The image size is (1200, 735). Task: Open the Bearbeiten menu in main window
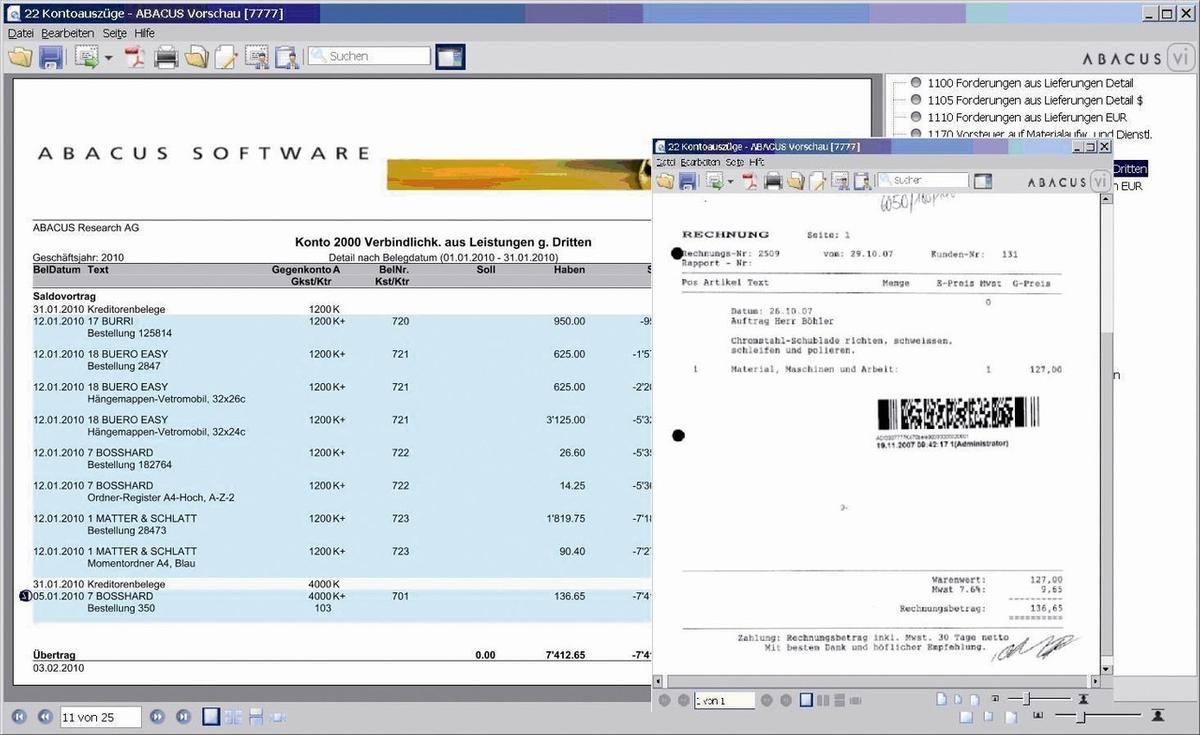[x=68, y=33]
